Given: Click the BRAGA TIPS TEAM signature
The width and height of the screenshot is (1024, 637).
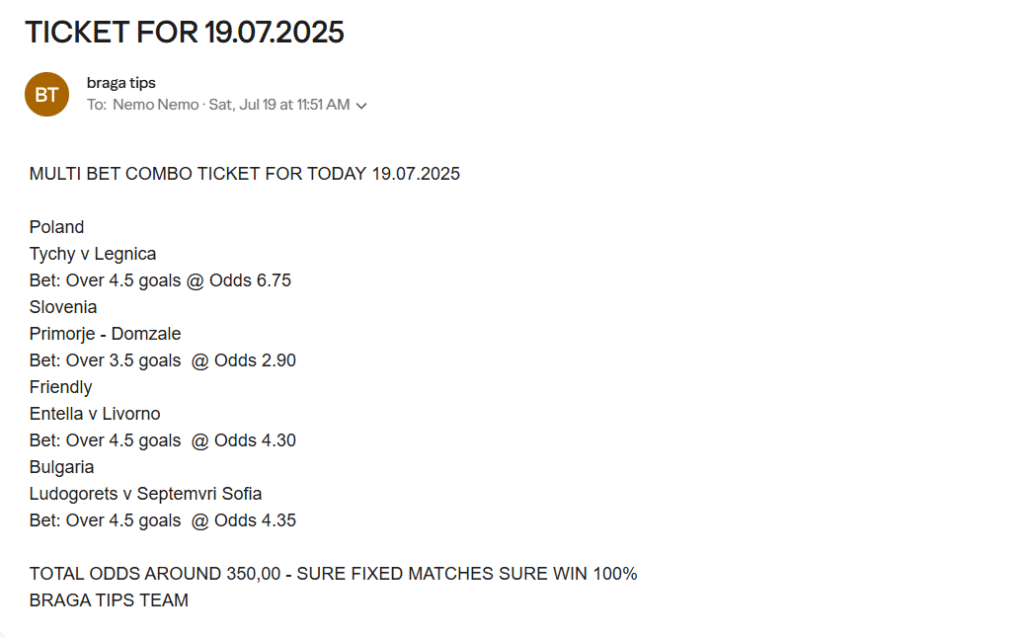Looking at the screenshot, I should click(x=109, y=600).
